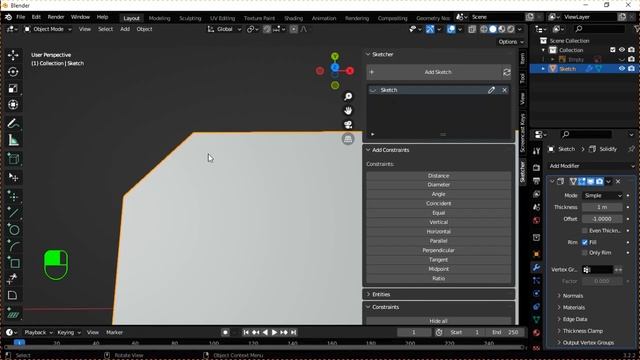640x360 pixels.
Task: Click the red X axis on navigation gizmo
Action: click(350, 71)
